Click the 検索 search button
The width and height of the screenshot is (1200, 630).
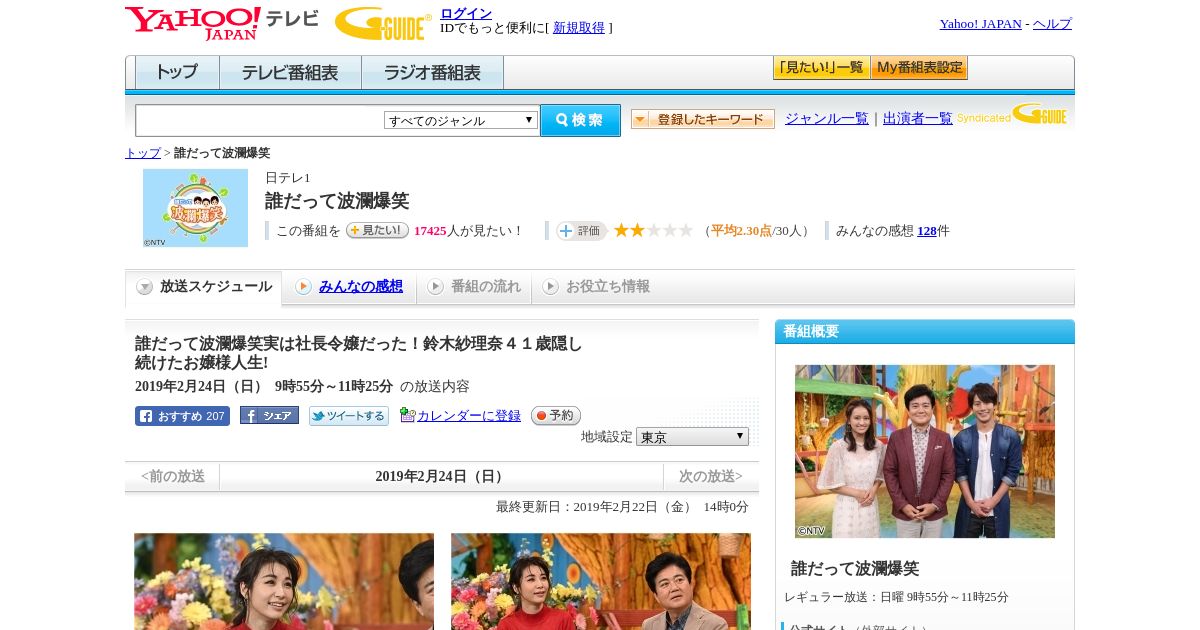[x=580, y=120]
